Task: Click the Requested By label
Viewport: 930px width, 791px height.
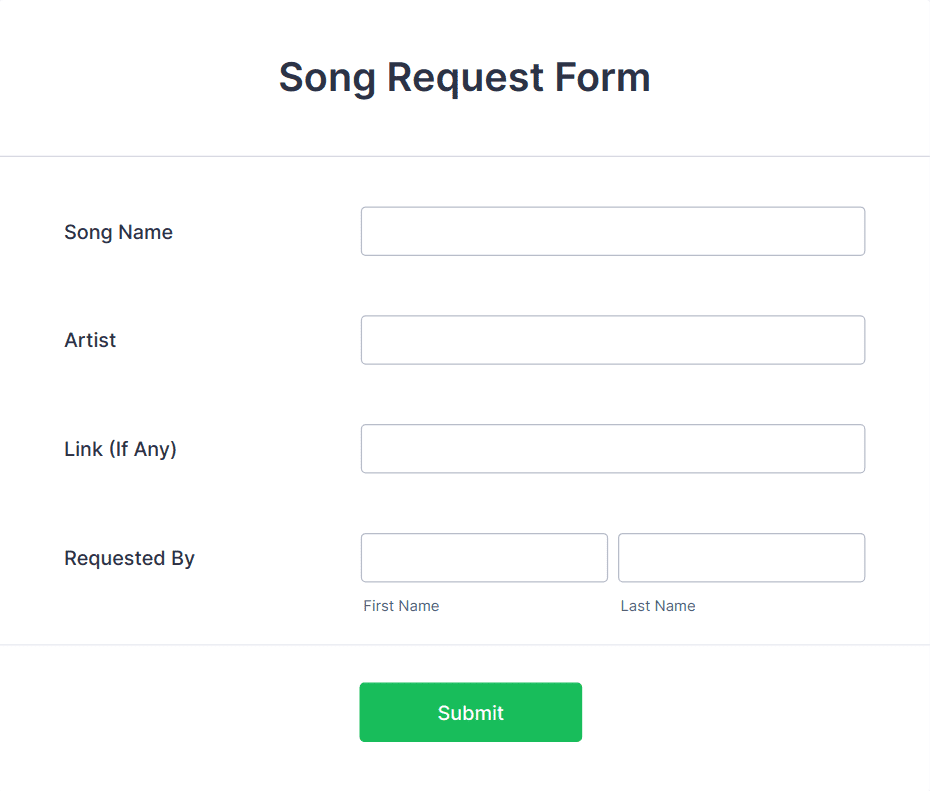Action: click(x=129, y=558)
